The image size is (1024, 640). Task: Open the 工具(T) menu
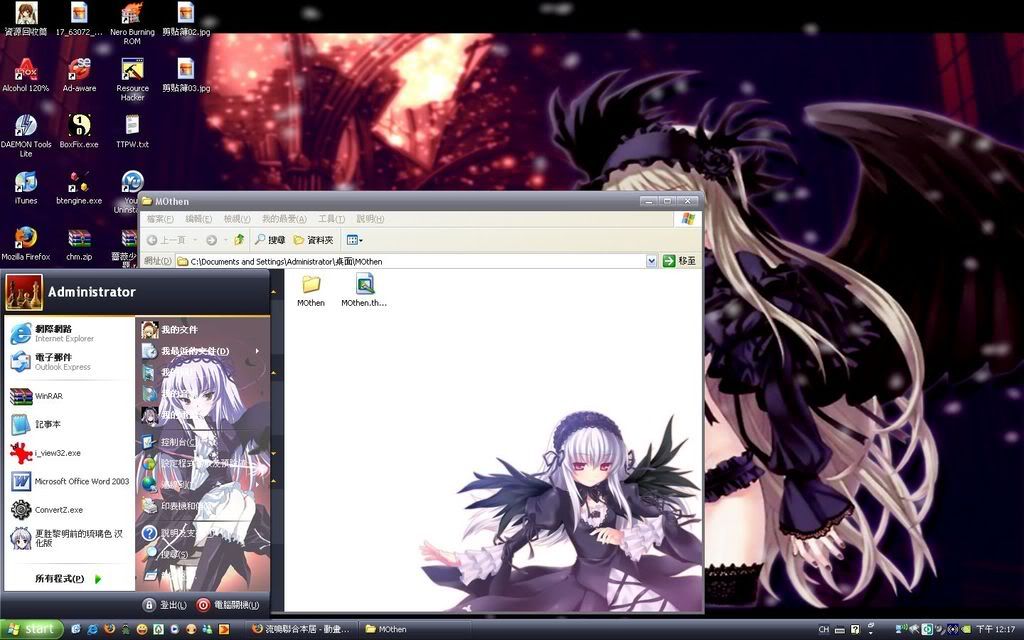point(331,219)
